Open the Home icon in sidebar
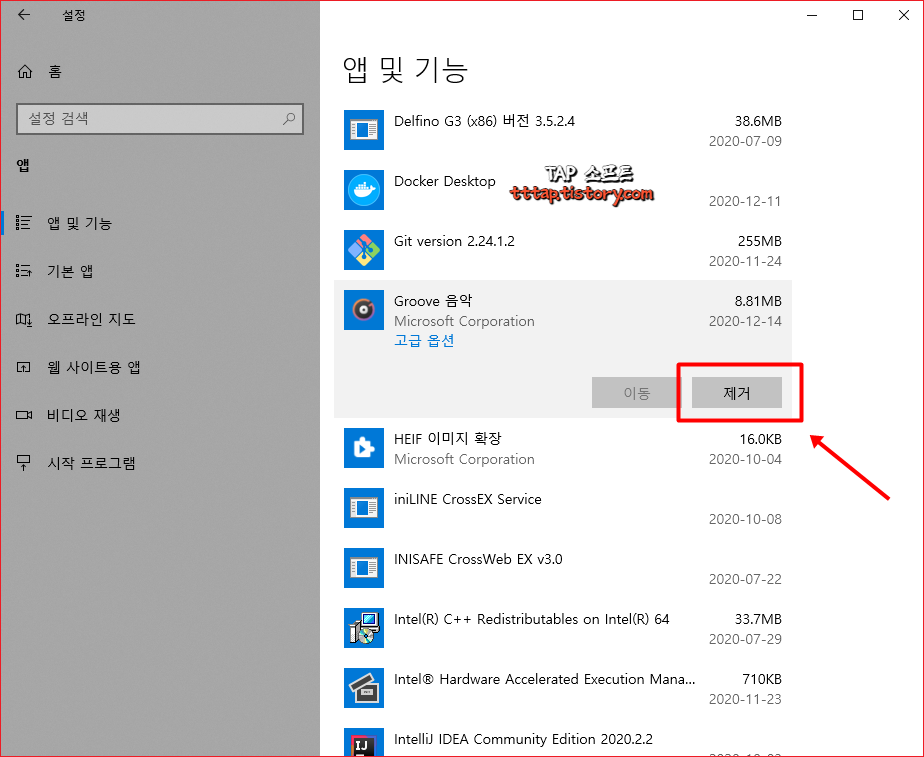Image resolution: width=924 pixels, height=757 pixels. pos(25,72)
